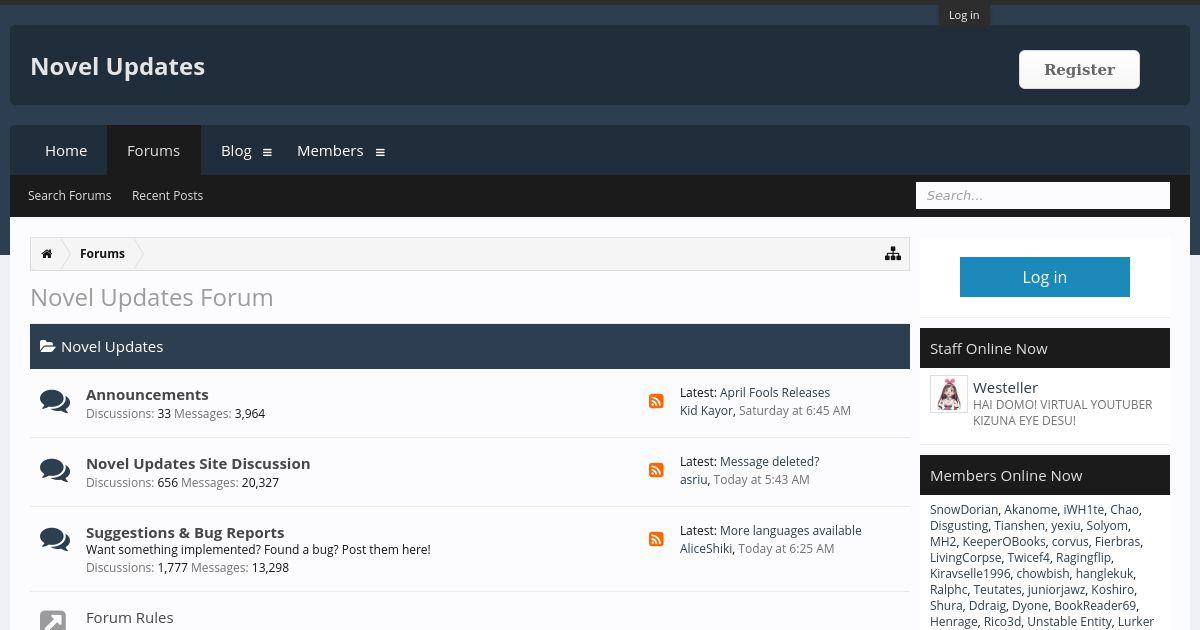
Task: Open the Forum Rules link
Action: [x=129, y=617]
